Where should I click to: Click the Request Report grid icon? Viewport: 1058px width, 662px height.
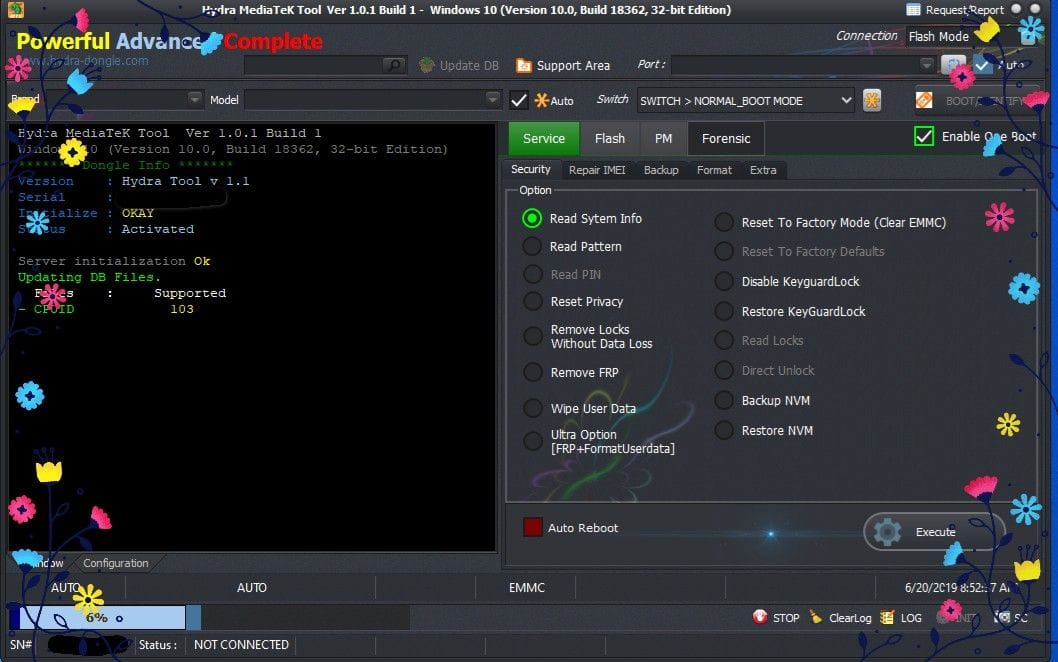(913, 9)
